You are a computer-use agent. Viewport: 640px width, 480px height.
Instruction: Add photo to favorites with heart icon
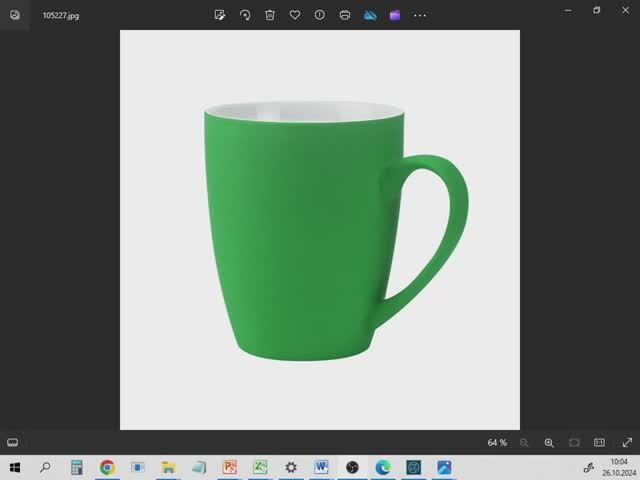[295, 15]
